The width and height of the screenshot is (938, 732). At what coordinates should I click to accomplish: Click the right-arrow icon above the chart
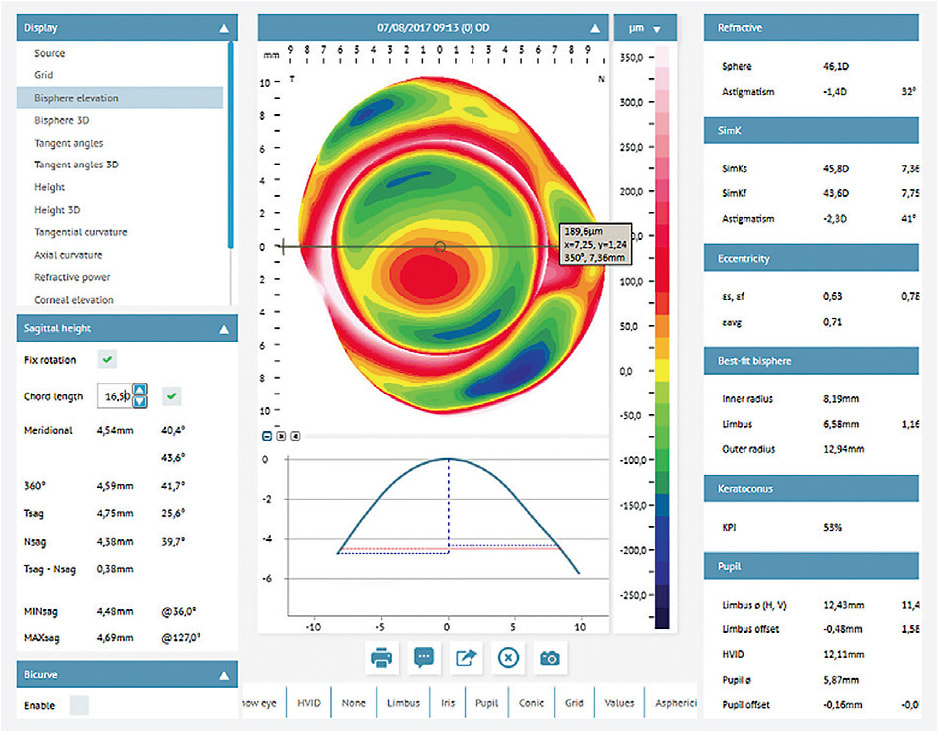(281, 436)
